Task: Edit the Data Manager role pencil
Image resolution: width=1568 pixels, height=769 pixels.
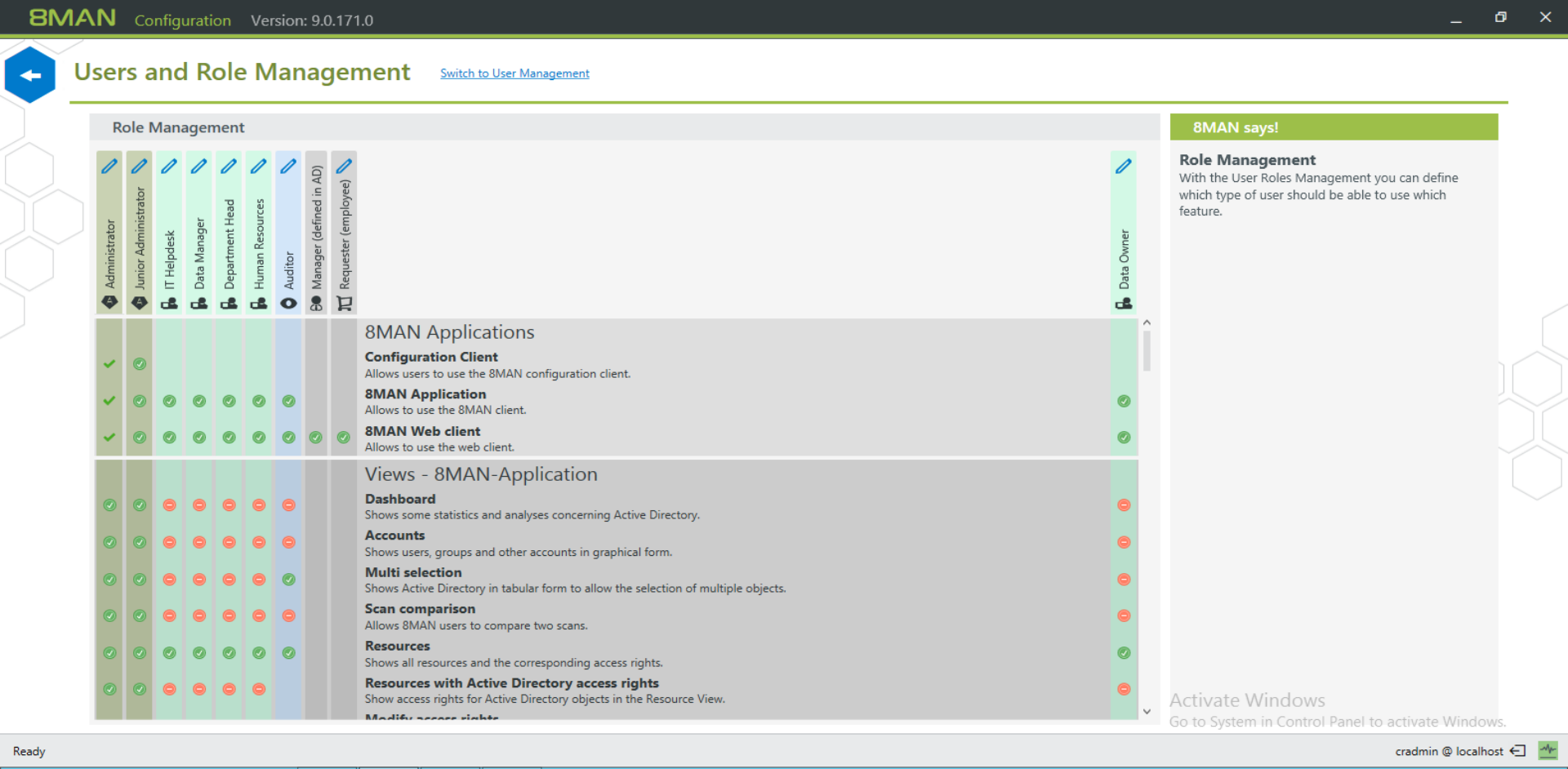Action: coord(199,167)
